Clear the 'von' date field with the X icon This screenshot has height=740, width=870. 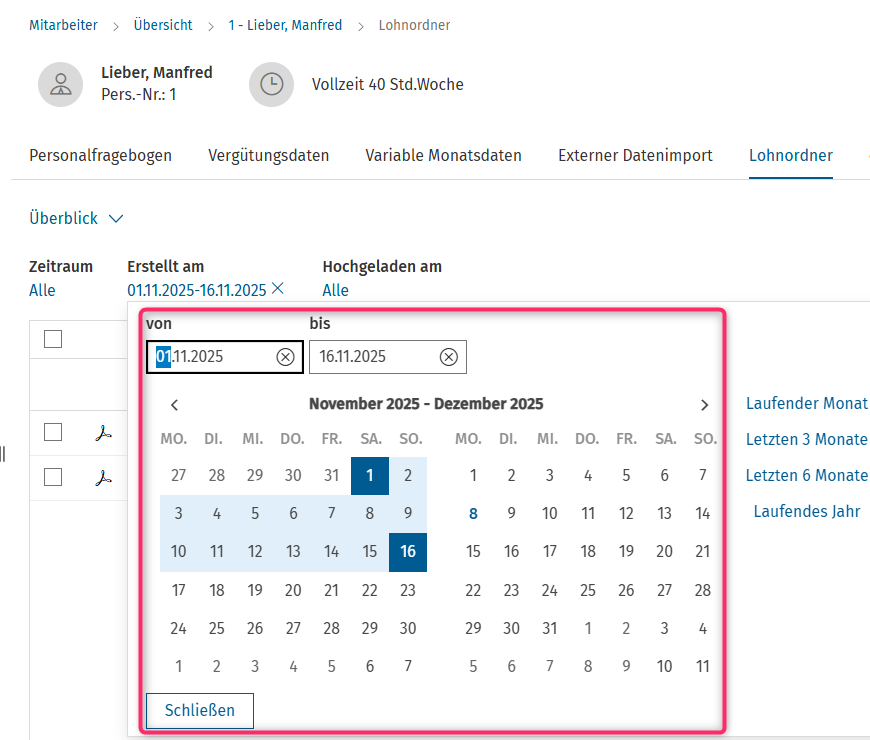285,357
